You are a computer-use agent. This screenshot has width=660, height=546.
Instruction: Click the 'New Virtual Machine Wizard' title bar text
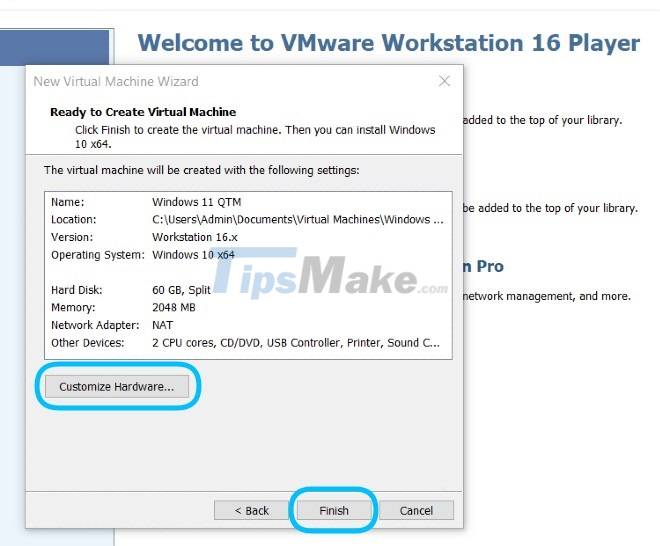pyautogui.click(x=116, y=81)
